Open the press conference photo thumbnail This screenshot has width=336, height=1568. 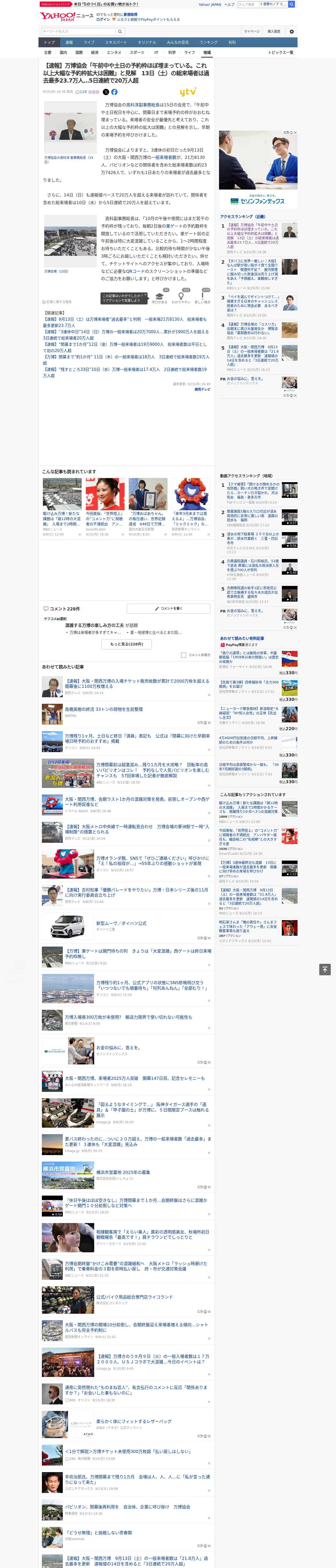click(x=70, y=128)
